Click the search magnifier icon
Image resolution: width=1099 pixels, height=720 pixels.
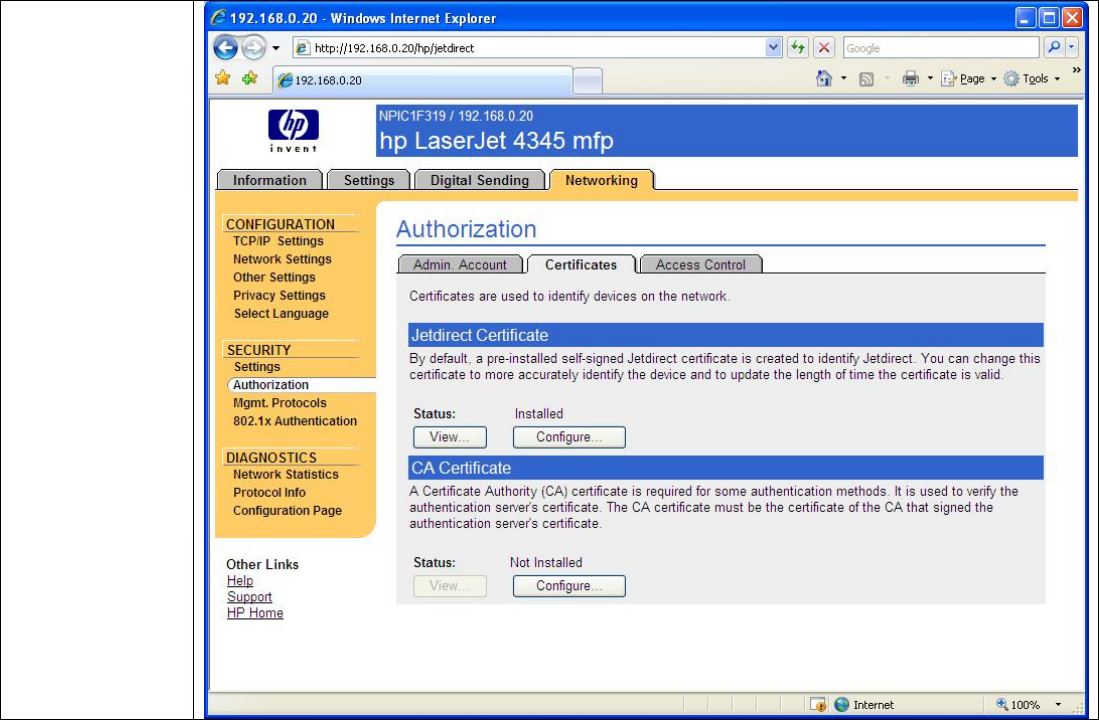pyautogui.click(x=1053, y=48)
